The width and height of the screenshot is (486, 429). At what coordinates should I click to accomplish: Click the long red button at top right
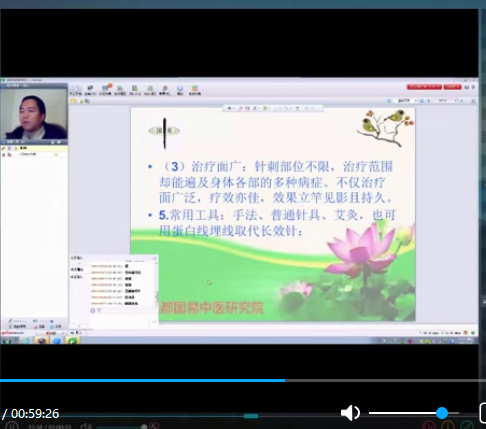424,87
